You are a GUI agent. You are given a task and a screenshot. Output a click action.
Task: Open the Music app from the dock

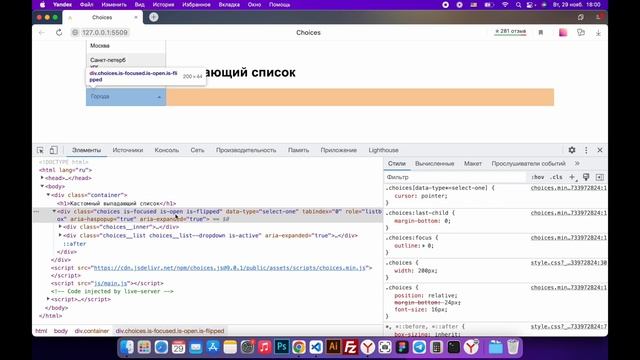click(x=264, y=347)
